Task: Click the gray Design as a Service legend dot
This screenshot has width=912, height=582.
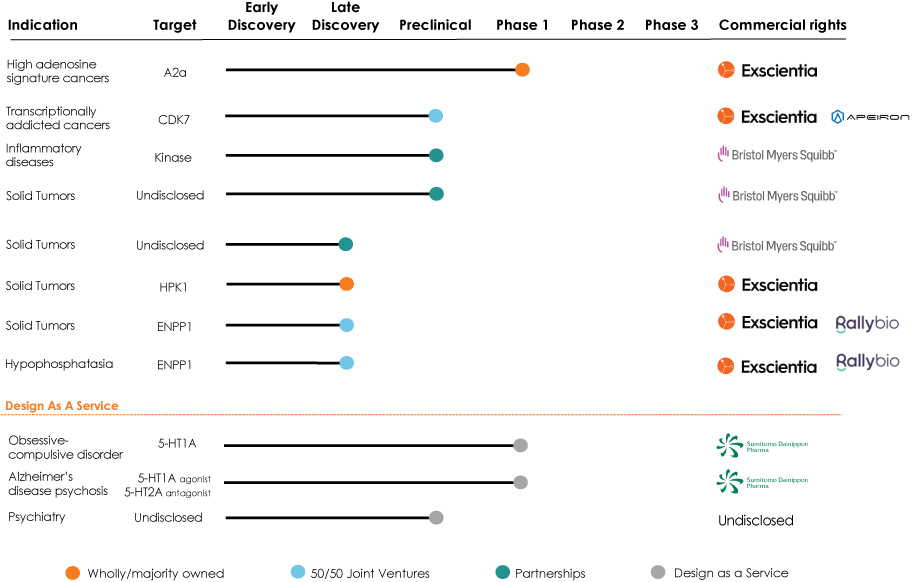Action: 658,572
